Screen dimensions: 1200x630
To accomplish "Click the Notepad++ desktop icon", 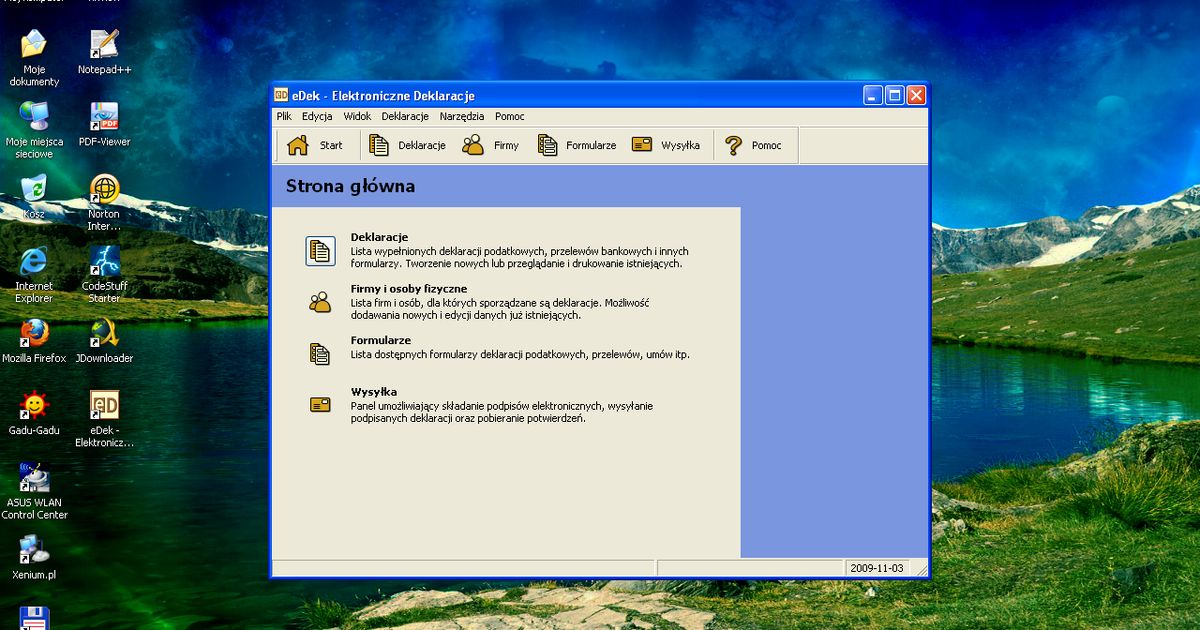I will pos(104,45).
